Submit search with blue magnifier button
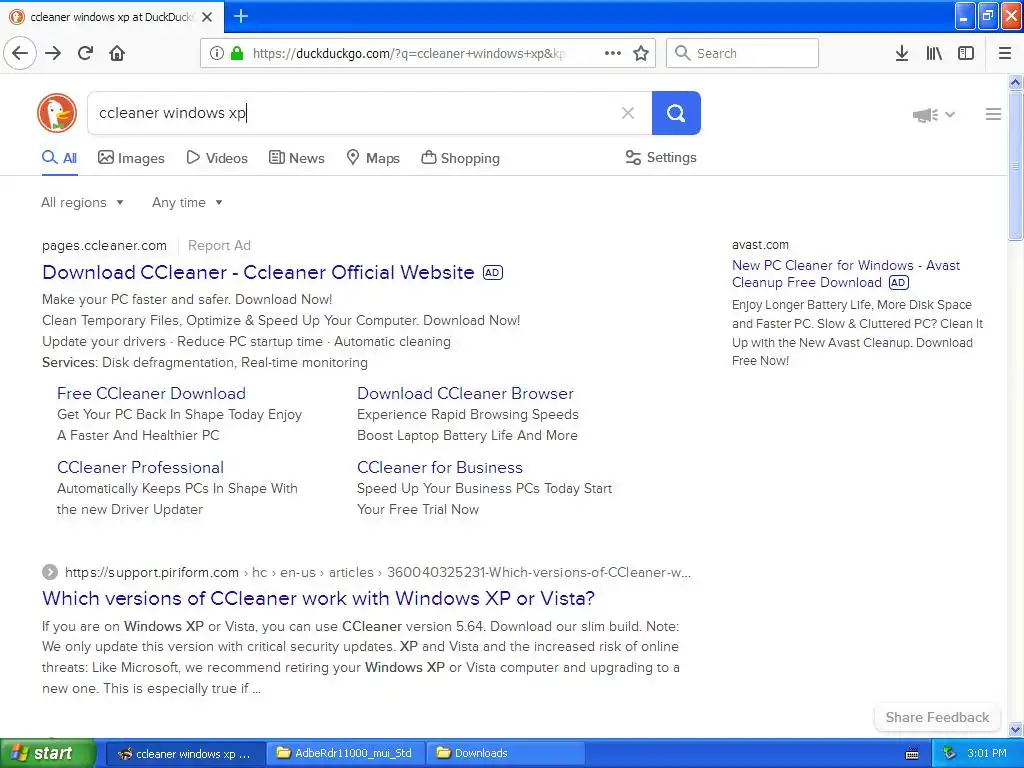Viewport: 1024px width, 768px height. (x=676, y=113)
